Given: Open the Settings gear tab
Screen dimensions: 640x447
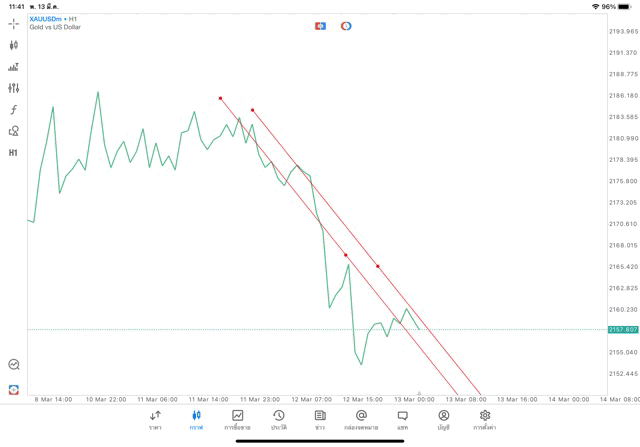Looking at the screenshot, I should coord(484,420).
